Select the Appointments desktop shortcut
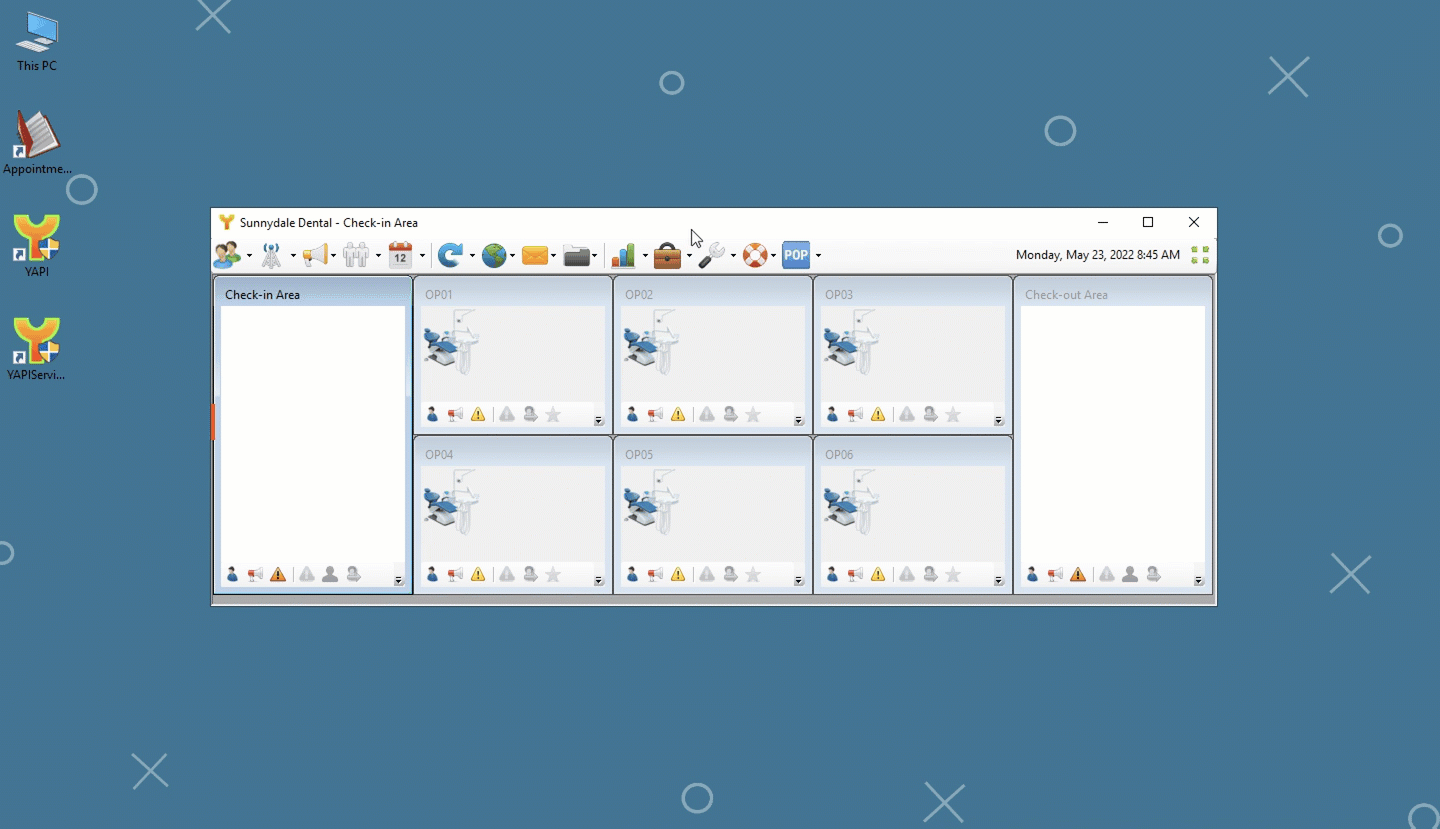Image resolution: width=1440 pixels, height=829 pixels. coord(37,143)
